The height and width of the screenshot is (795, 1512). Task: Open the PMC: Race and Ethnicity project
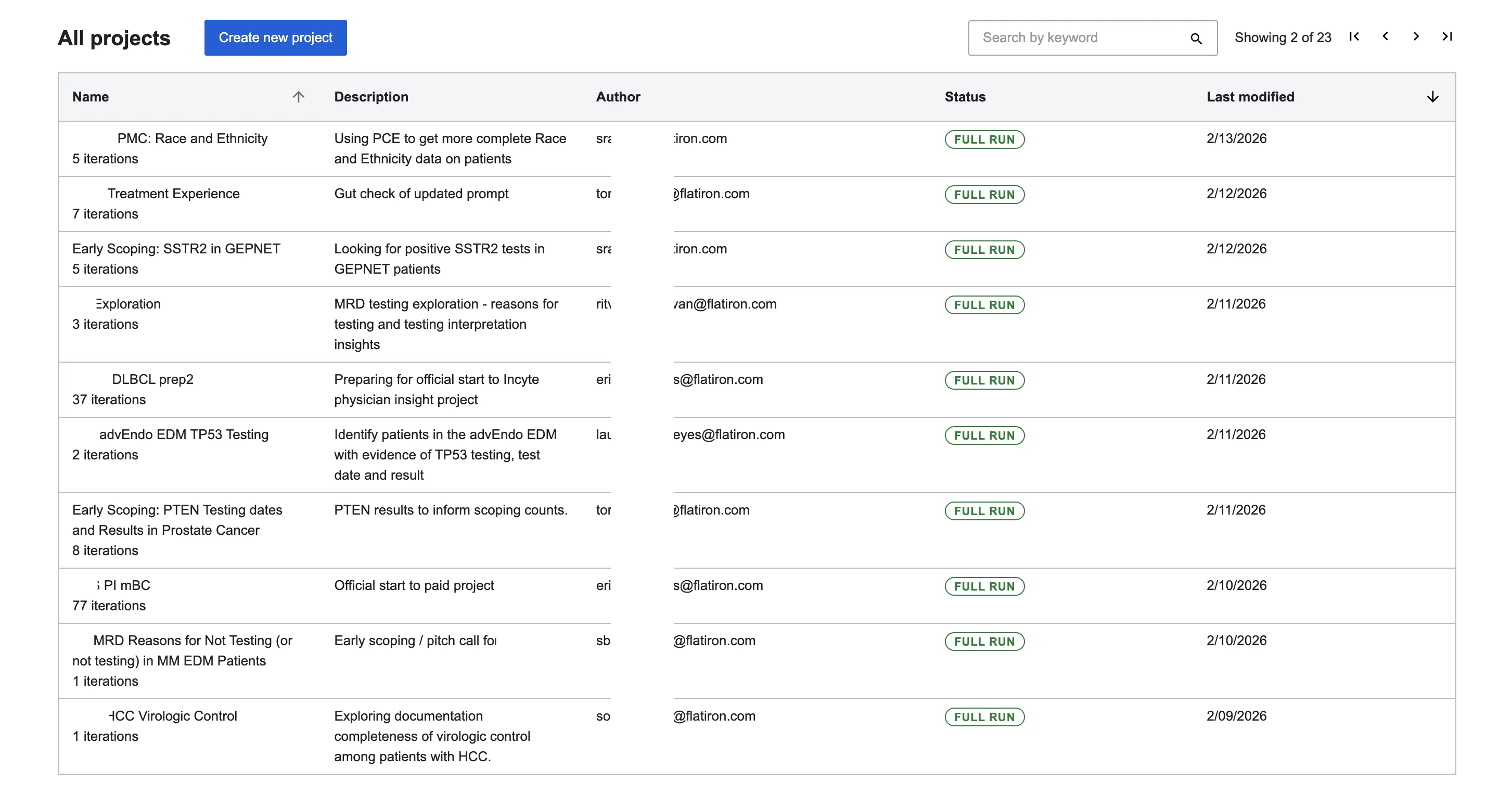[x=192, y=138]
